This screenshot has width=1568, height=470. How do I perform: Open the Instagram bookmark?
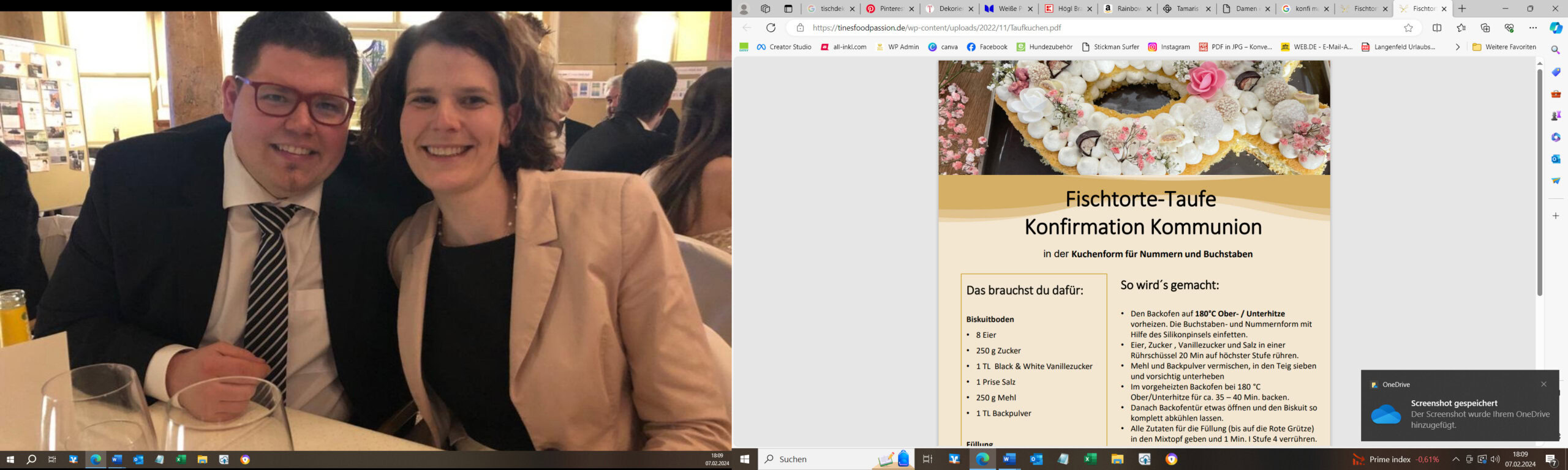[x=1169, y=47]
